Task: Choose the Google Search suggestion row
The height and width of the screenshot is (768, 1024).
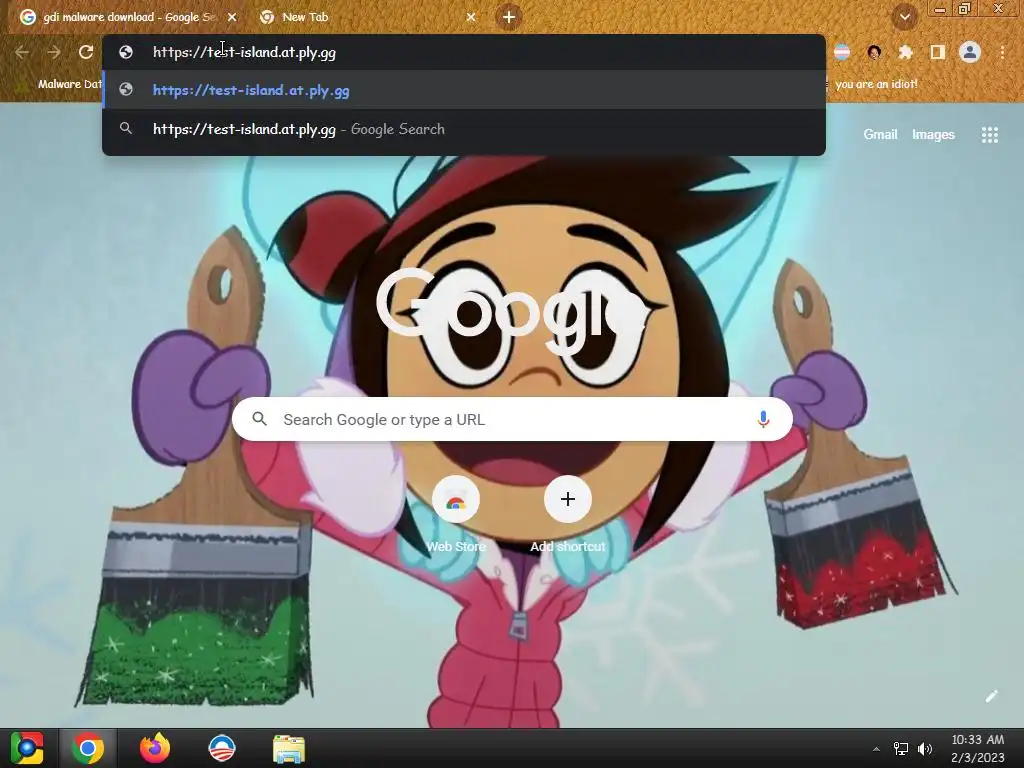Action: [x=464, y=129]
